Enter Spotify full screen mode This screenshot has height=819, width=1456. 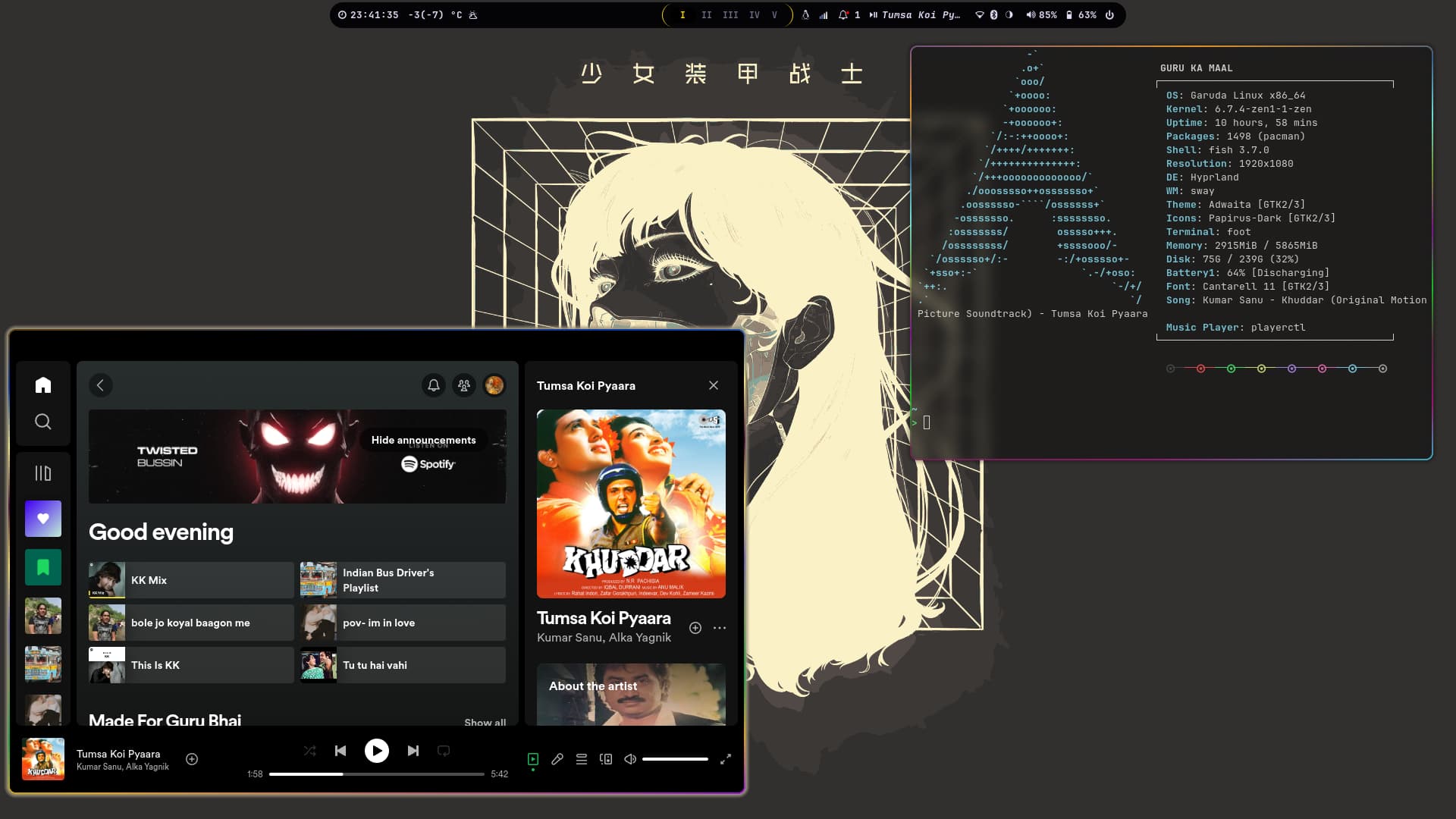[x=726, y=759]
